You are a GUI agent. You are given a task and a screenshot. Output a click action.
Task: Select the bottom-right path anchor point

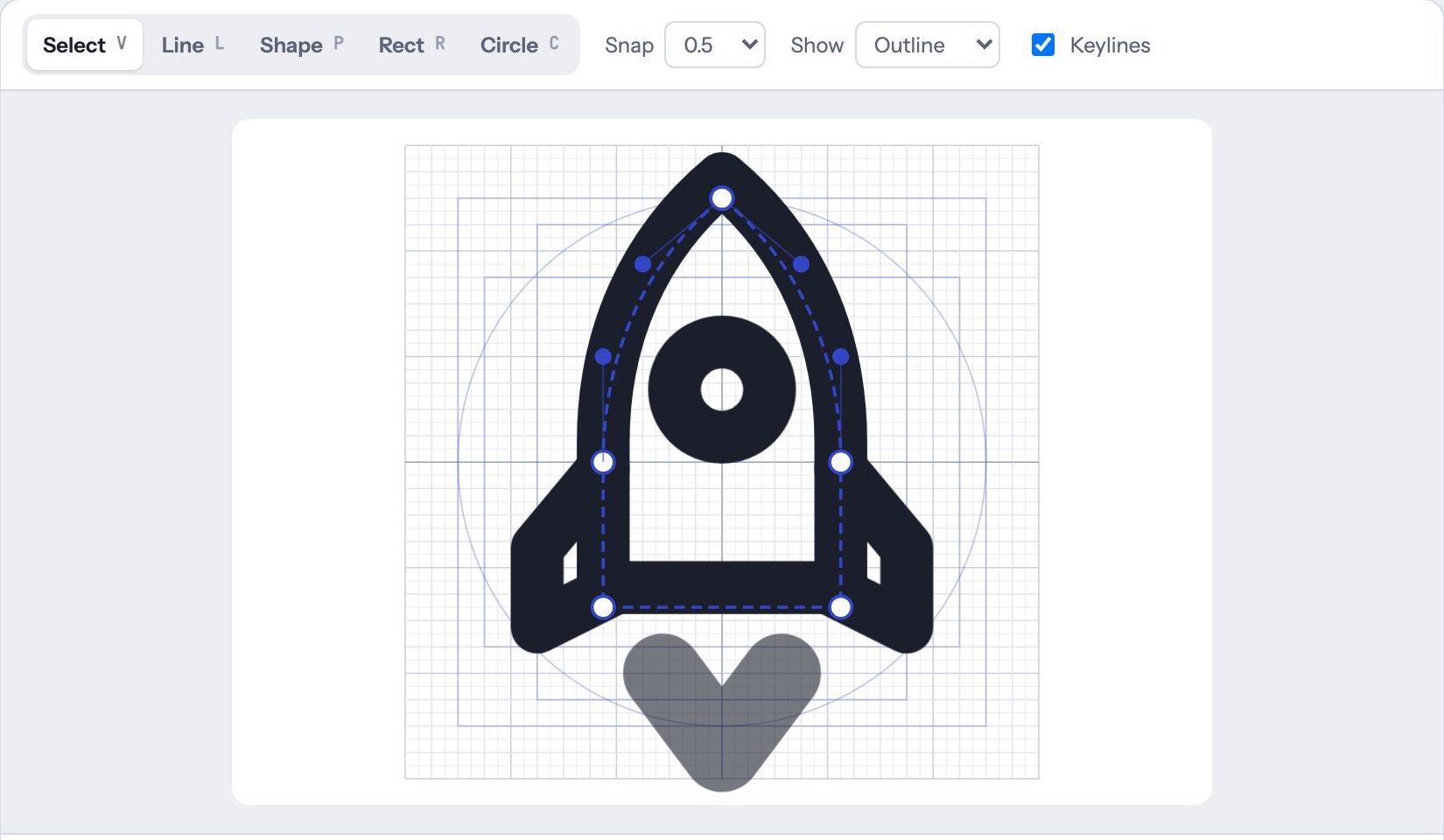point(841,607)
